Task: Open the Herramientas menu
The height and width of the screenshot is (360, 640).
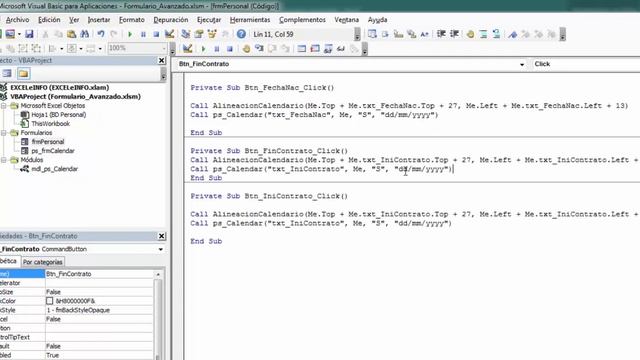Action: (250, 20)
